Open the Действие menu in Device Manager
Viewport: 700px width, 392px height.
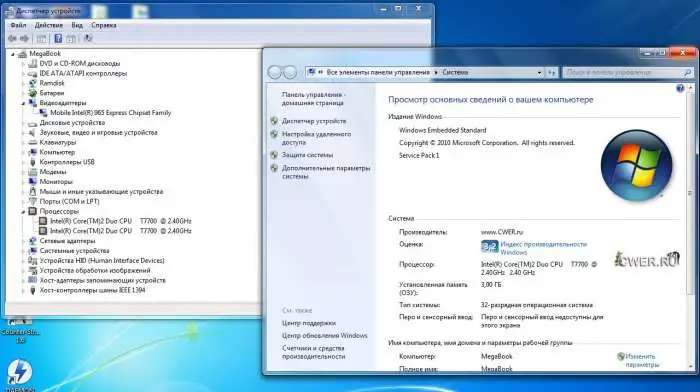pos(49,25)
